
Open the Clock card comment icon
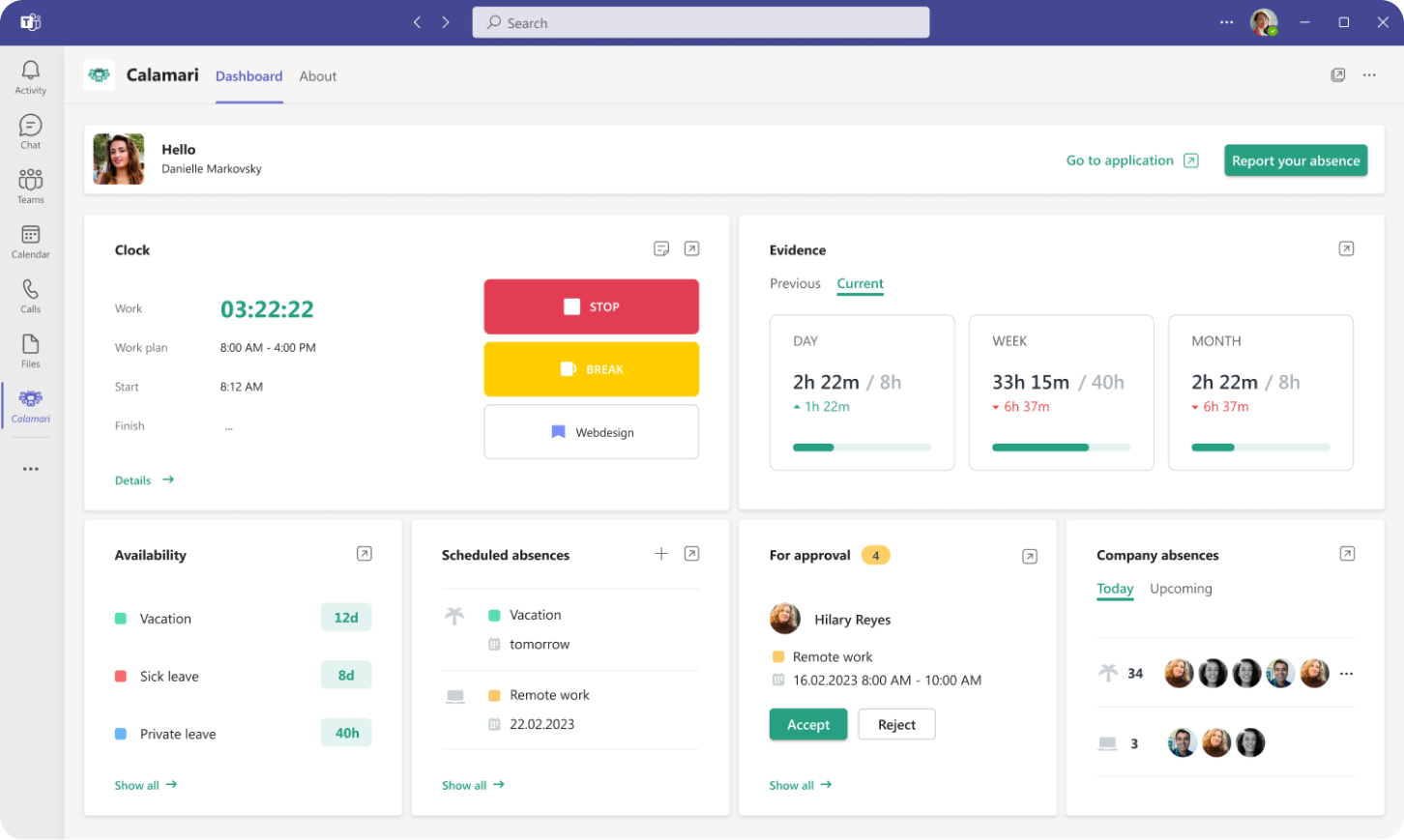(x=661, y=249)
